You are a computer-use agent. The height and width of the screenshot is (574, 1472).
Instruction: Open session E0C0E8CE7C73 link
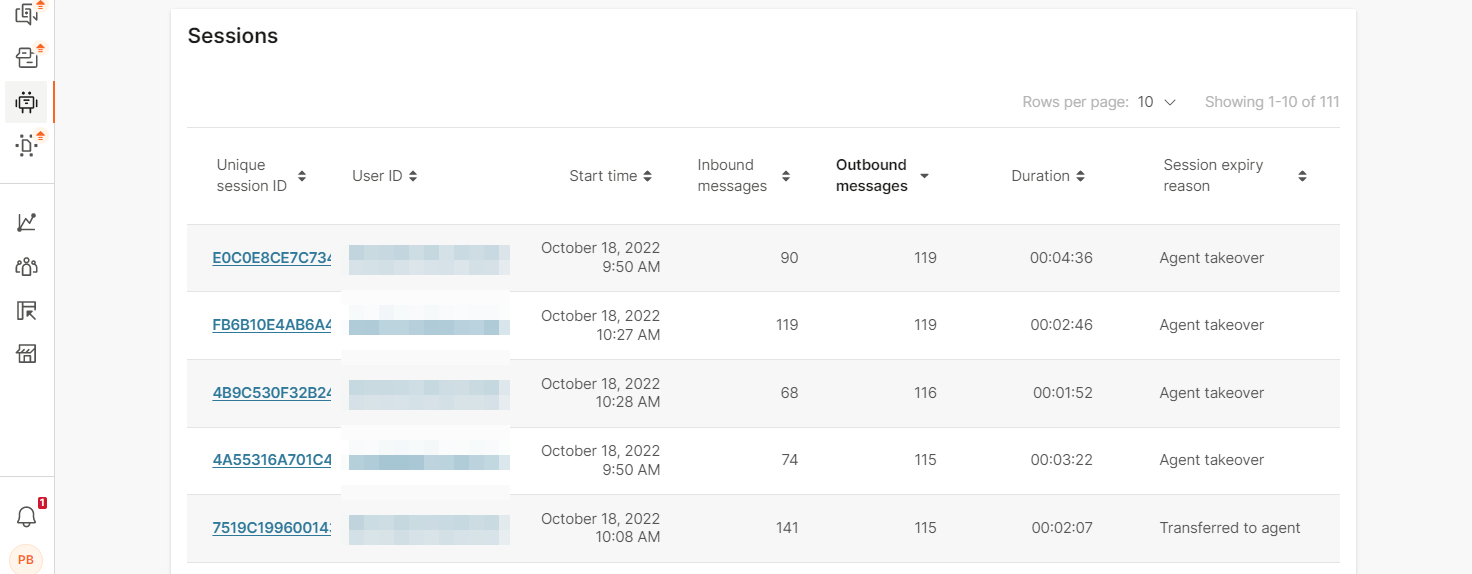pos(272,258)
